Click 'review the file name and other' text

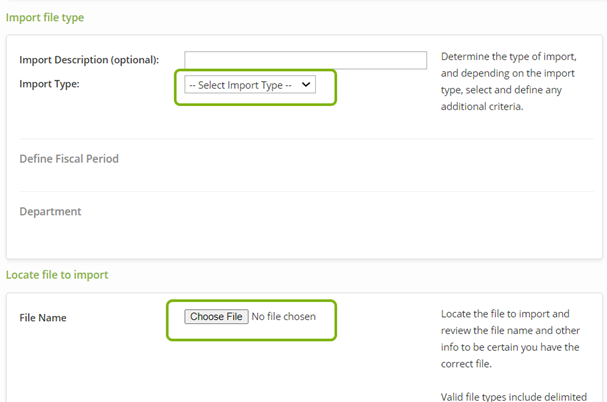(511, 330)
